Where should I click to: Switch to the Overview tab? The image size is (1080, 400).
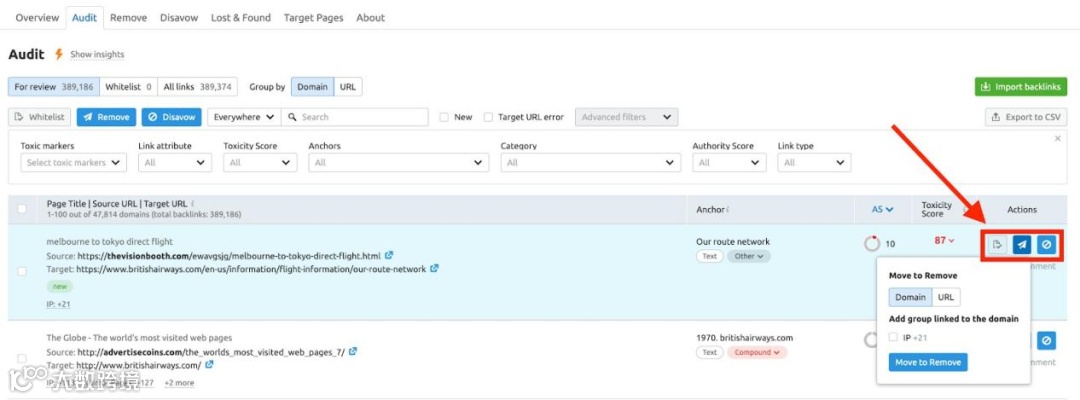(37, 18)
